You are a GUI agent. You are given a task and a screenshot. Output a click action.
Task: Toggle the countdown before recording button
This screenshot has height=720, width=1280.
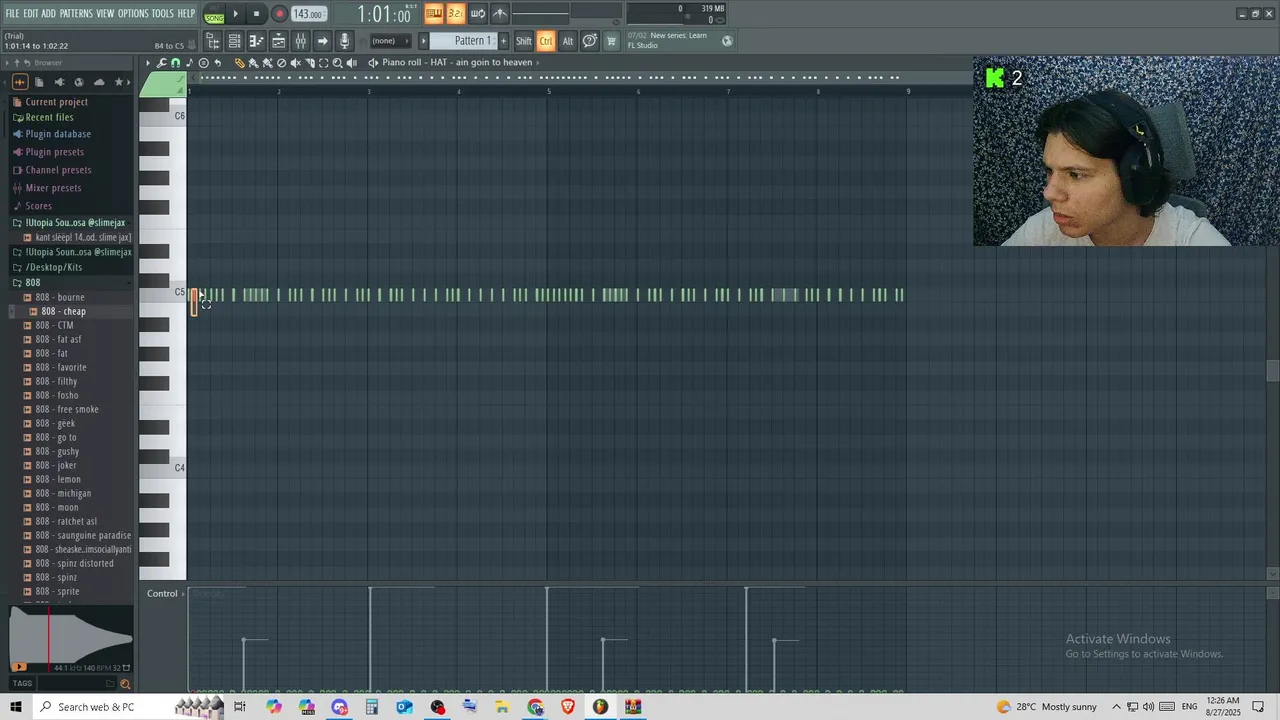(455, 14)
